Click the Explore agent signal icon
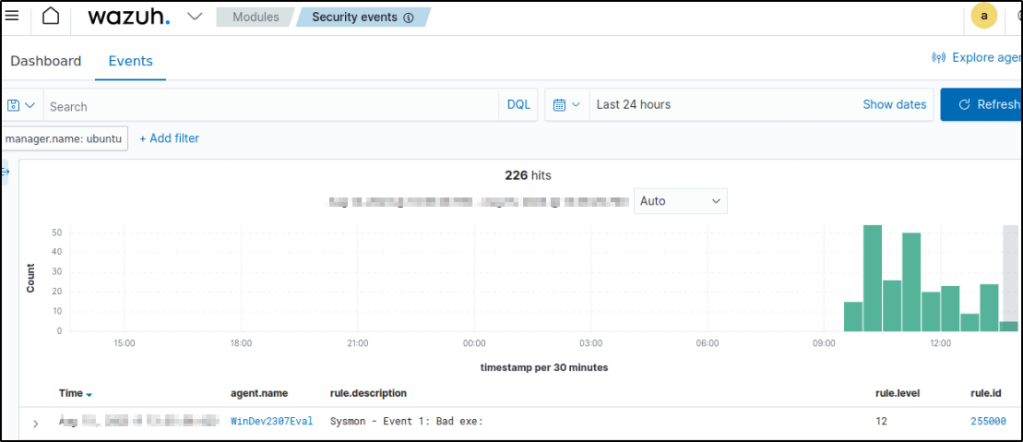Viewport: 1023px width, 442px height. click(938, 58)
